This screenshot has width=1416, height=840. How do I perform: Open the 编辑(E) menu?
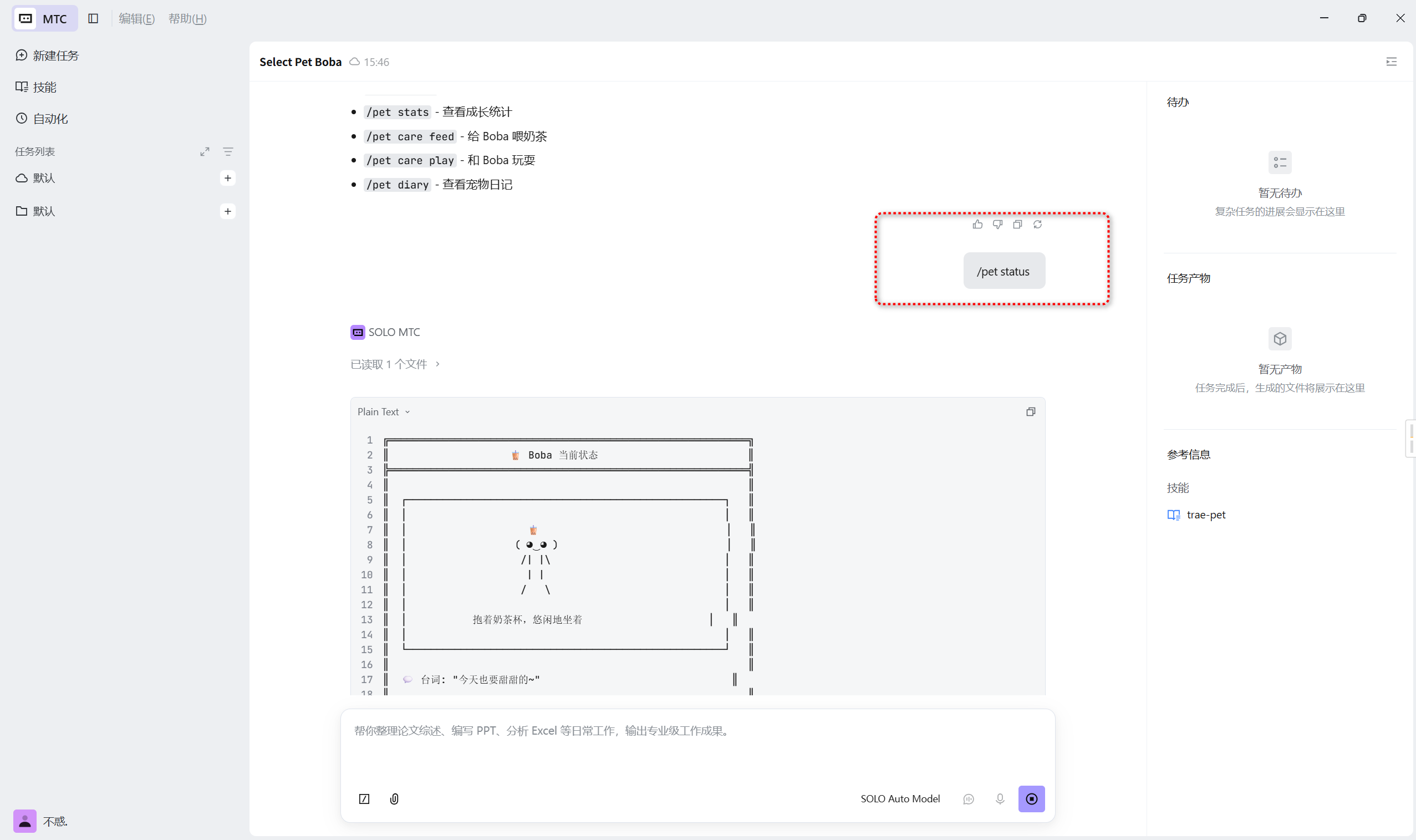[x=136, y=19]
